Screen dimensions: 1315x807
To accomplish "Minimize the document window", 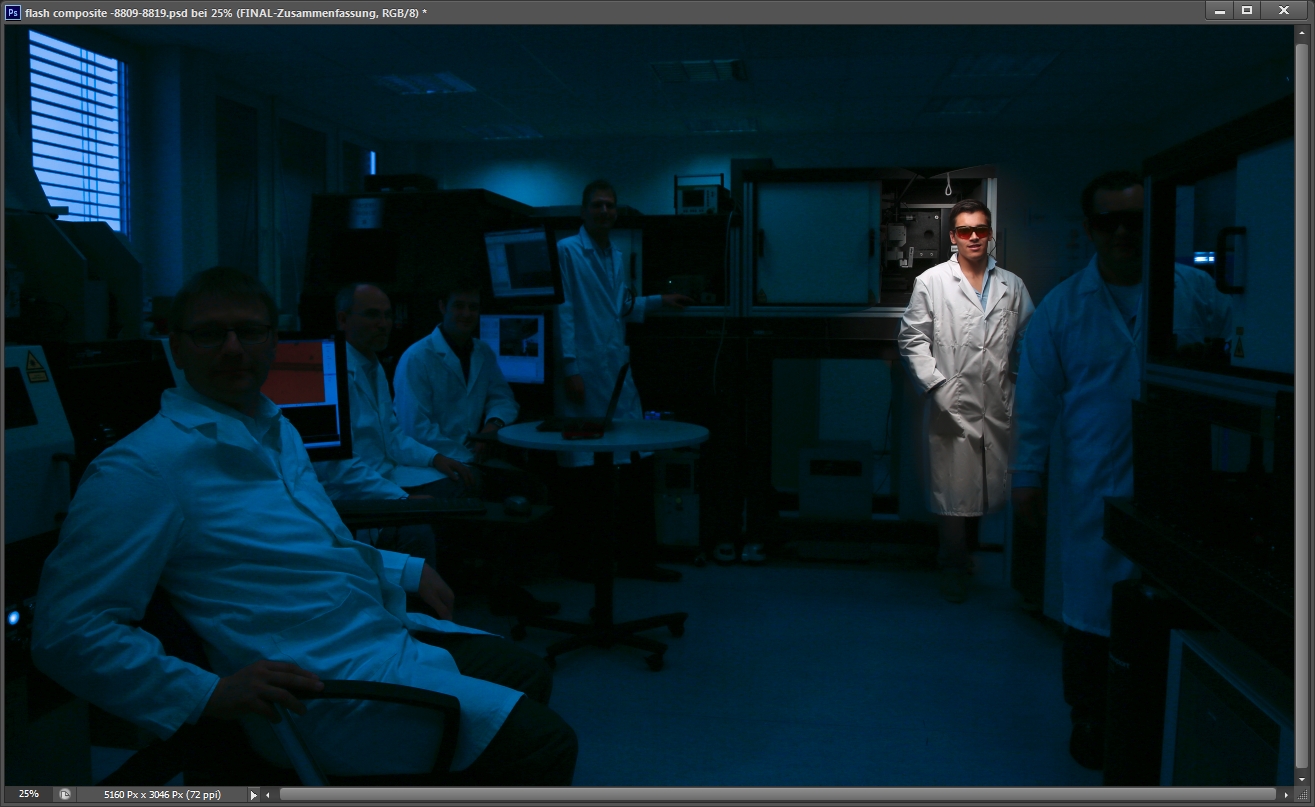I will coord(1220,11).
